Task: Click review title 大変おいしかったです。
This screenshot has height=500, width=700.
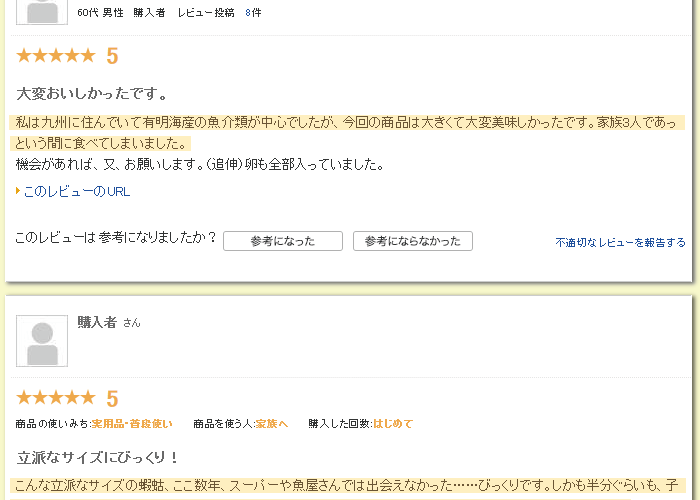Action: (x=92, y=94)
